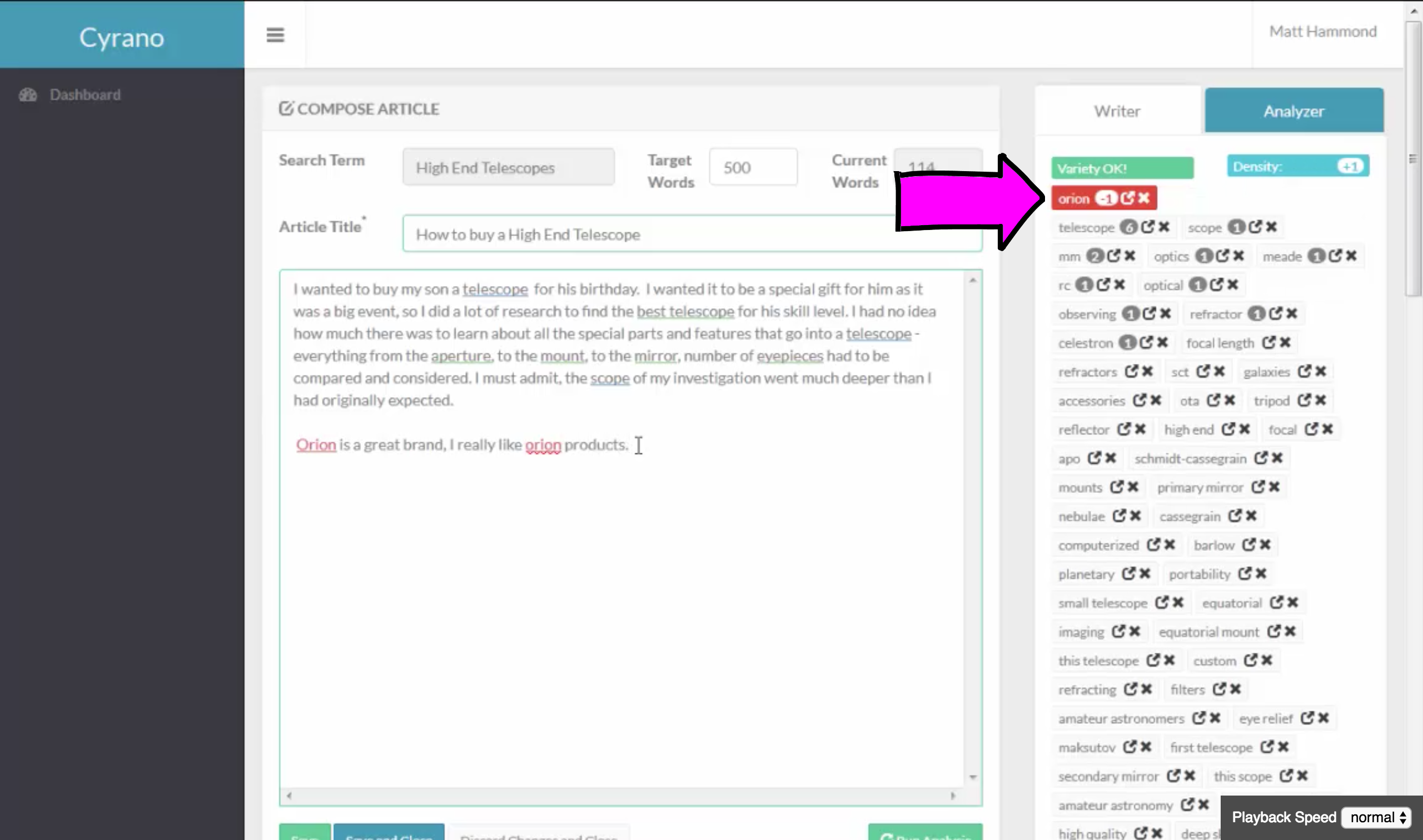Open external link for telescope keyword
This screenshot has height=840, width=1423.
[x=1147, y=227]
